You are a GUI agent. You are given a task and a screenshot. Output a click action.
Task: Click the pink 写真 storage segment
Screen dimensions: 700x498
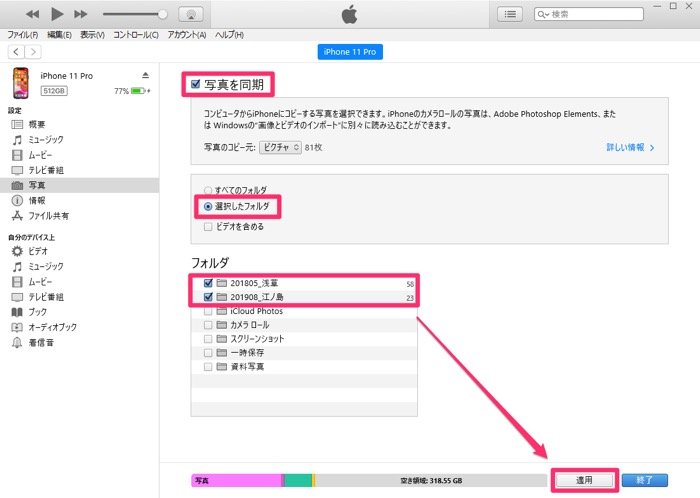(x=237, y=481)
